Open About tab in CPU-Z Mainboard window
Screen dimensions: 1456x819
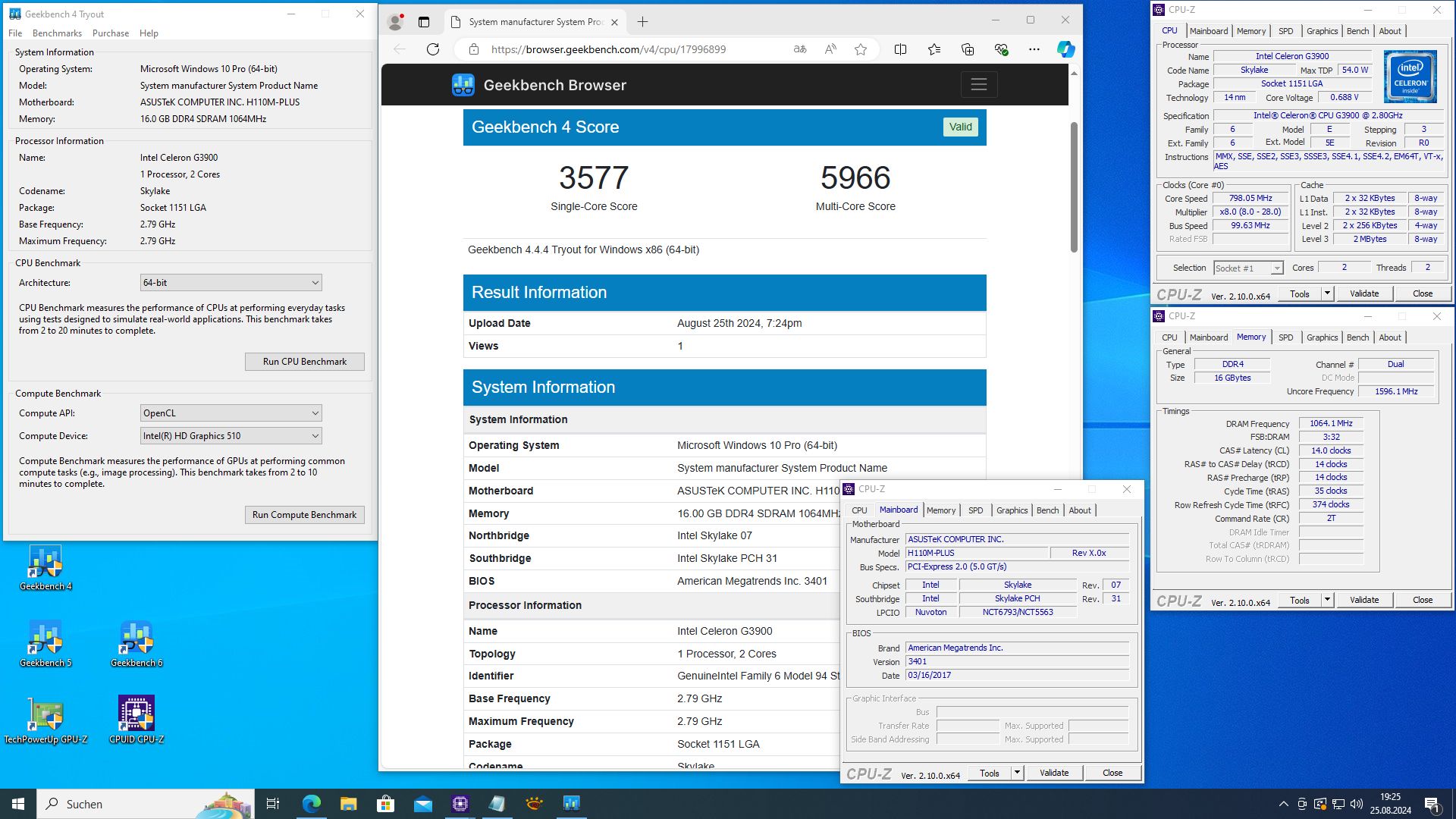pyautogui.click(x=1080, y=510)
